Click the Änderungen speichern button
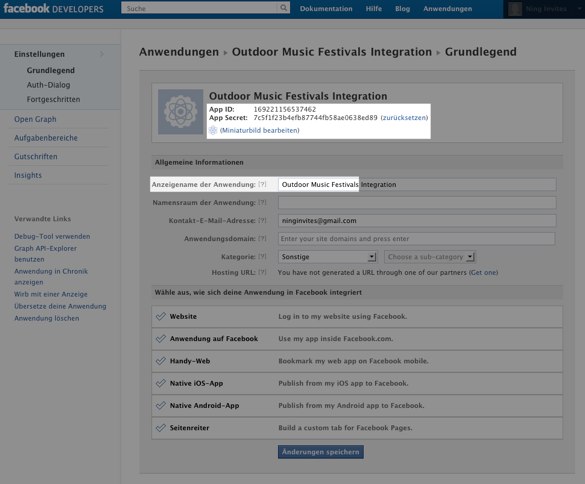 click(x=320, y=452)
